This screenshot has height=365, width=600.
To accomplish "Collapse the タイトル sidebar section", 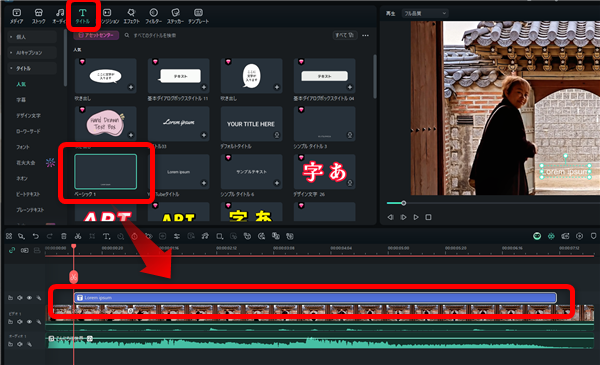I will (32, 68).
